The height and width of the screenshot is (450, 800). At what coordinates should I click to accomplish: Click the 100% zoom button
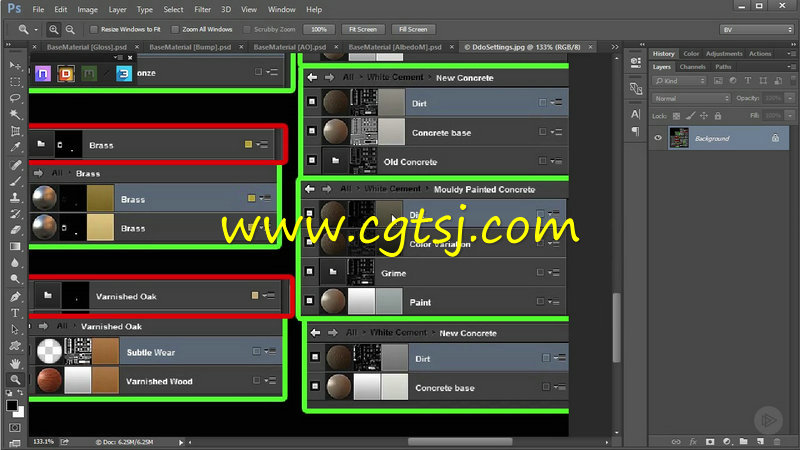(x=319, y=30)
